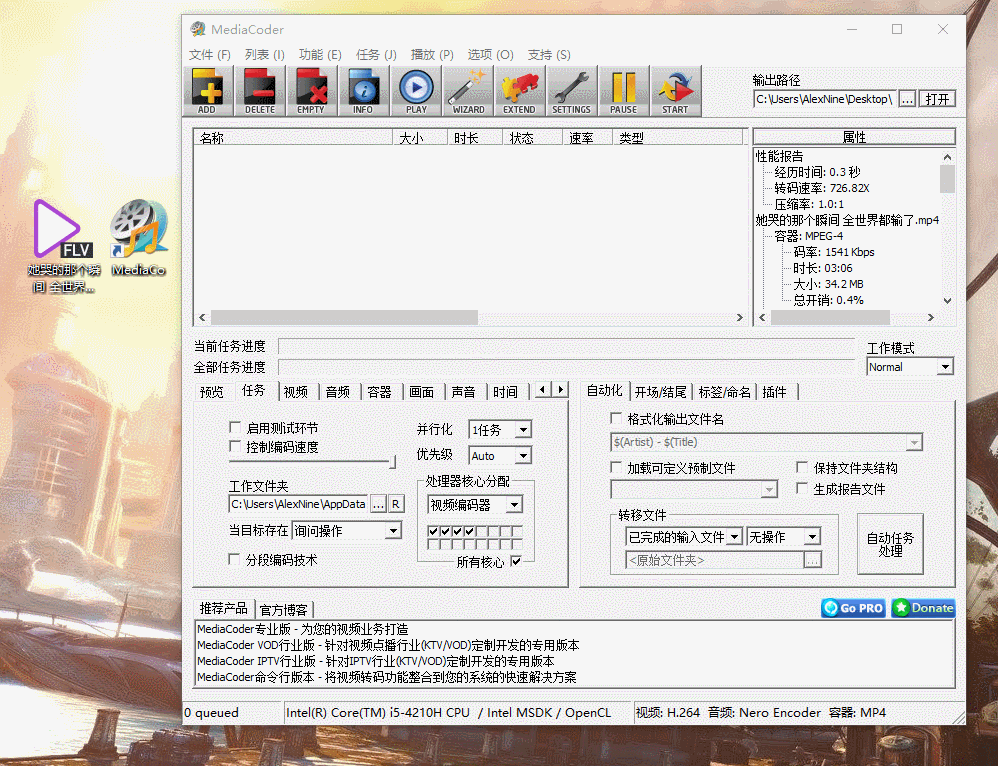
Task: Click the encoding speed slider
Action: (x=312, y=462)
